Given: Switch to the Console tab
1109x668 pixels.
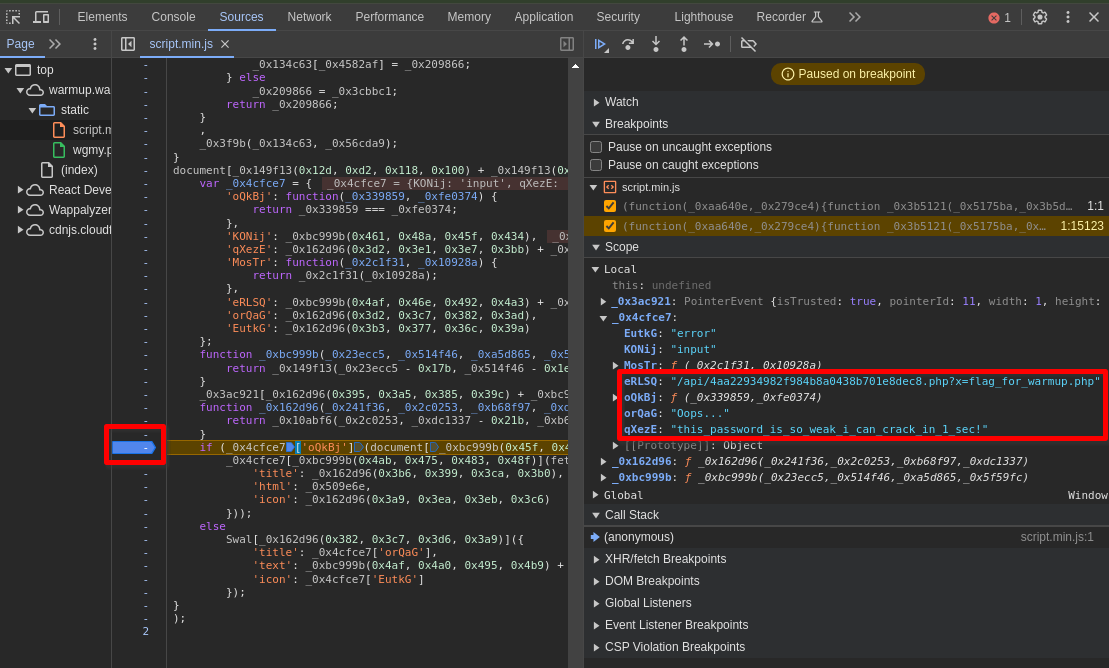Looking at the screenshot, I should coord(173,17).
